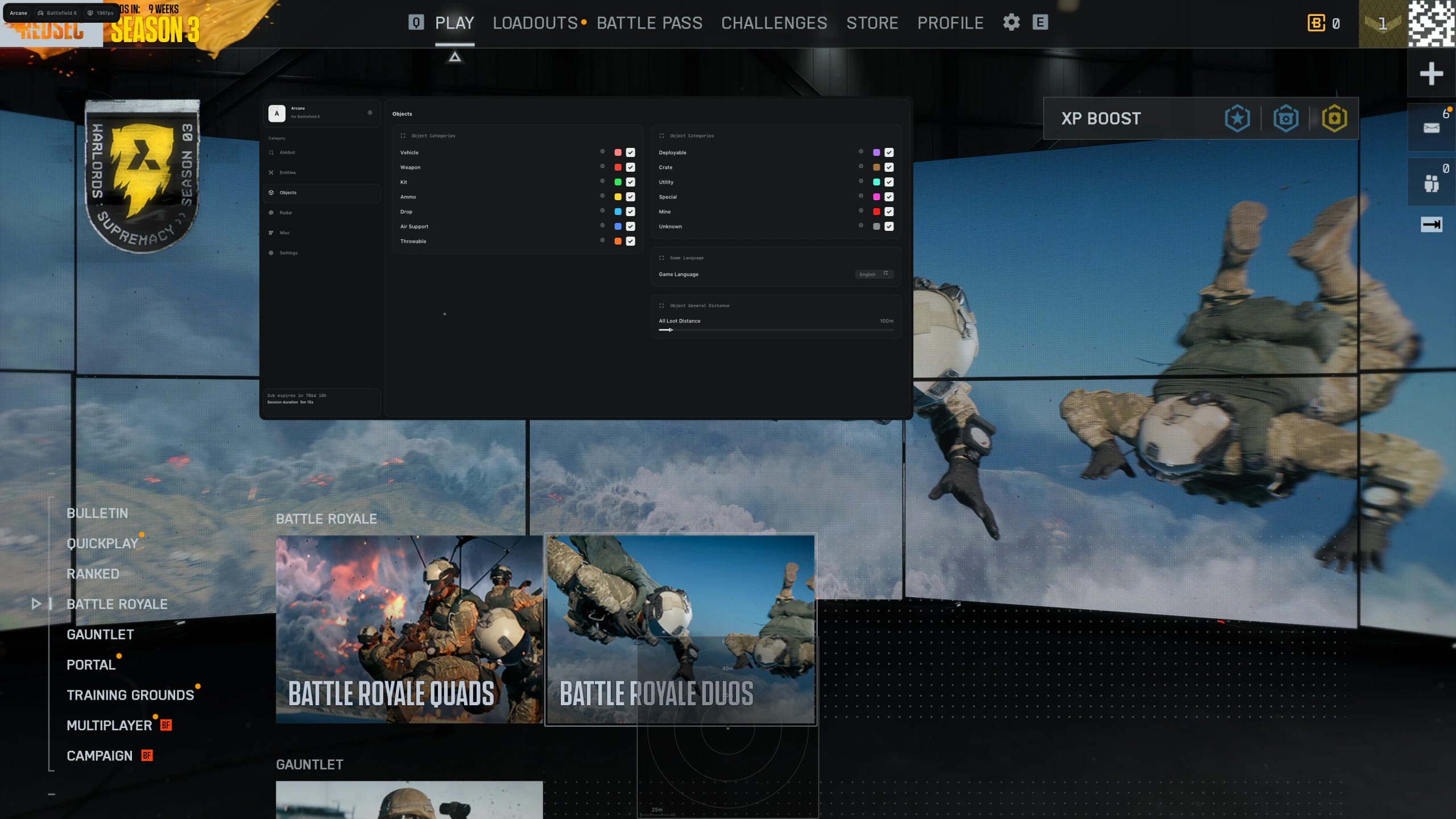The width and height of the screenshot is (1456, 819).
Task: Select QUICKPLAY from the left menu
Action: point(102,543)
